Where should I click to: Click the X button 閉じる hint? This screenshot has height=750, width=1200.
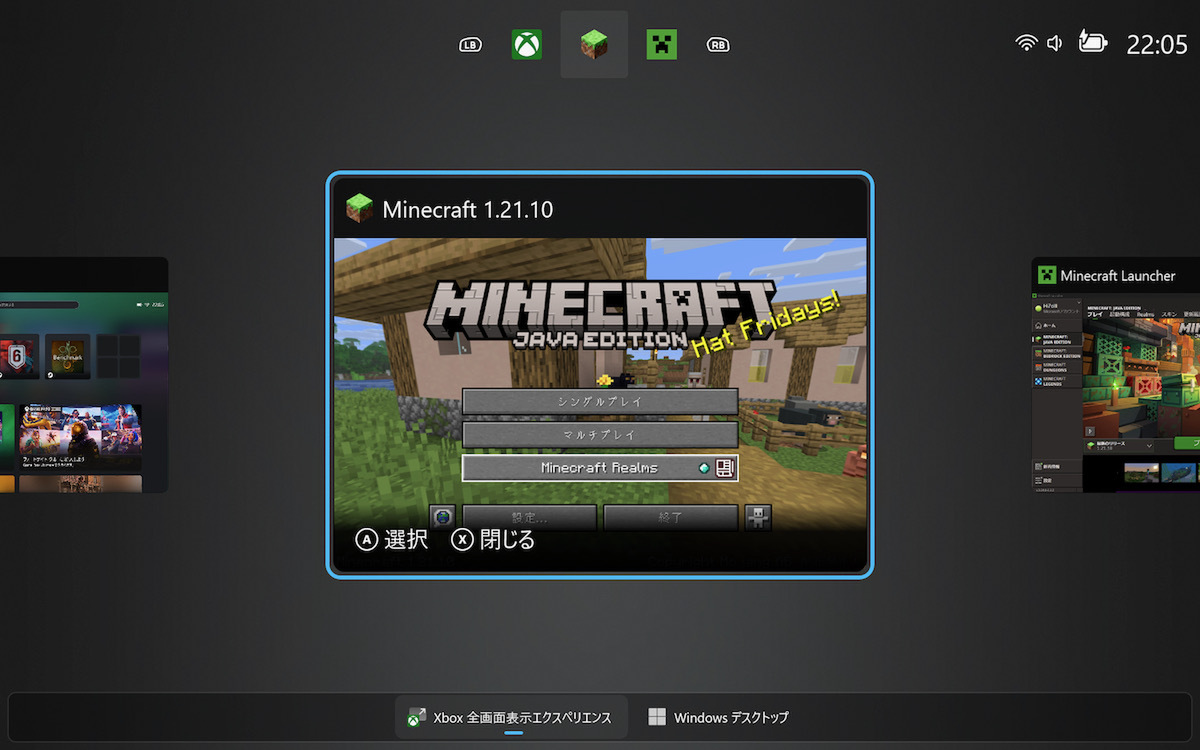coord(493,540)
